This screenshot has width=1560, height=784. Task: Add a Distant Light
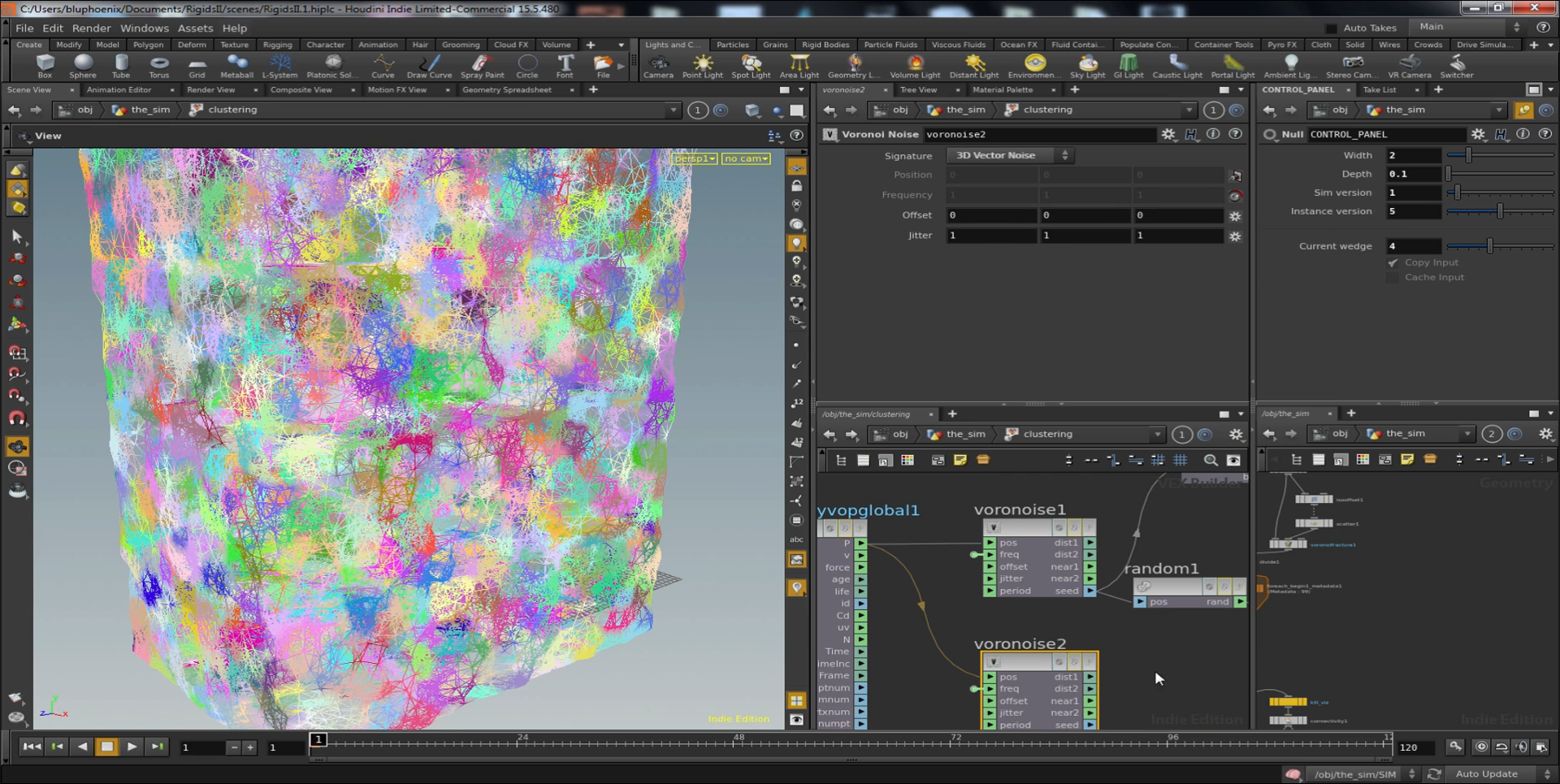tap(974, 67)
